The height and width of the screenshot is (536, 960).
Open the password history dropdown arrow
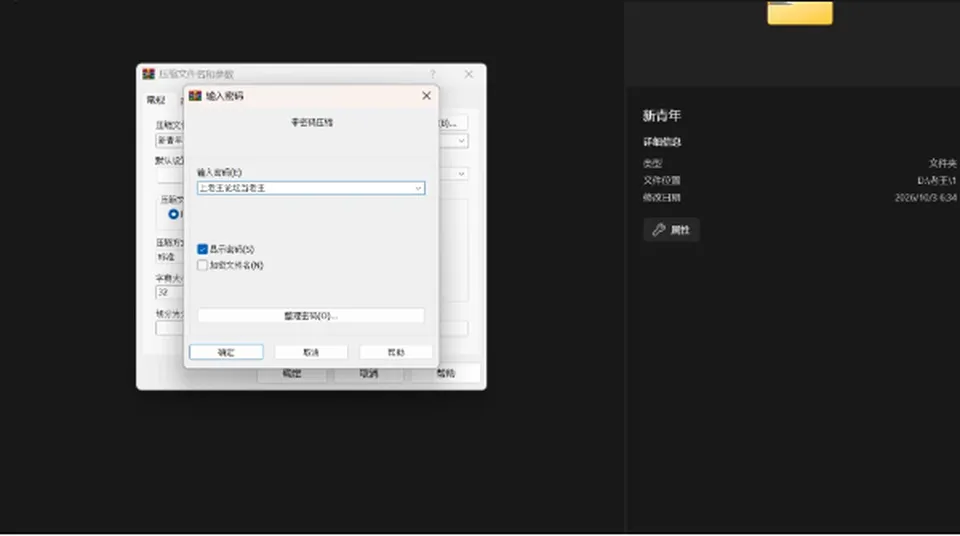point(418,188)
